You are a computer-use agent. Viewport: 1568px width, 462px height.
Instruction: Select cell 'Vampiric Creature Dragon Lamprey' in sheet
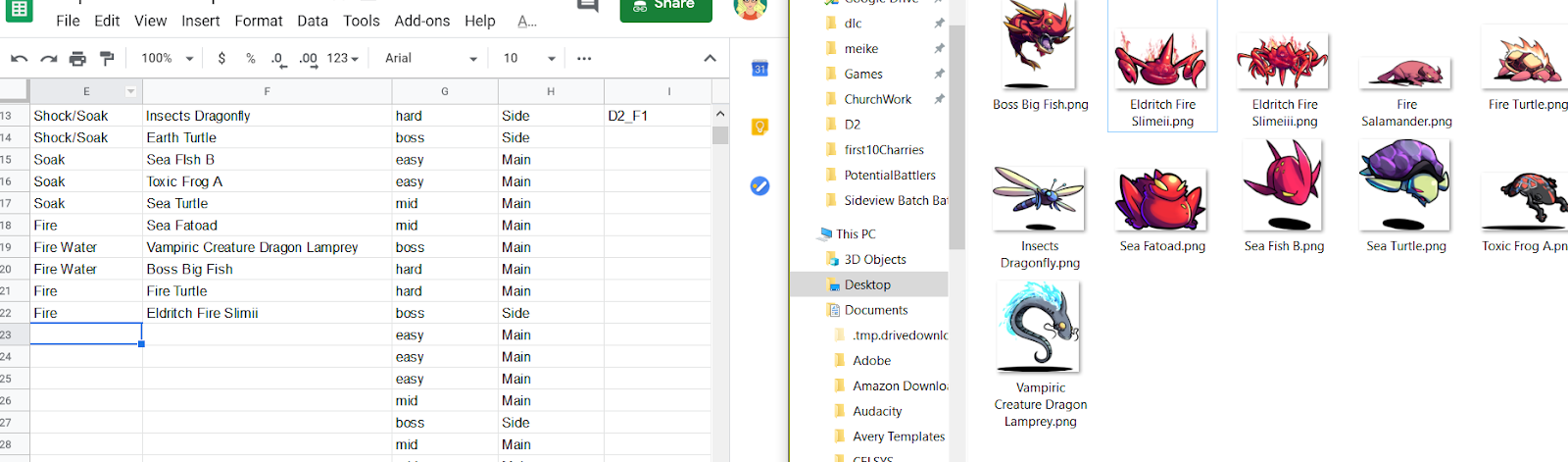268,247
